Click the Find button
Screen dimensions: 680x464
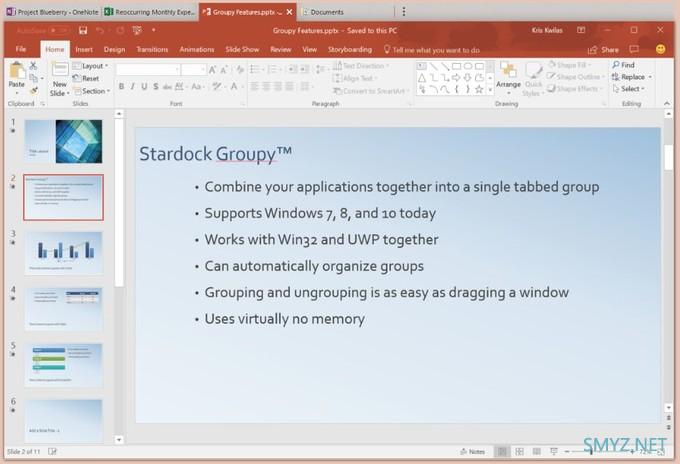[x=624, y=65]
